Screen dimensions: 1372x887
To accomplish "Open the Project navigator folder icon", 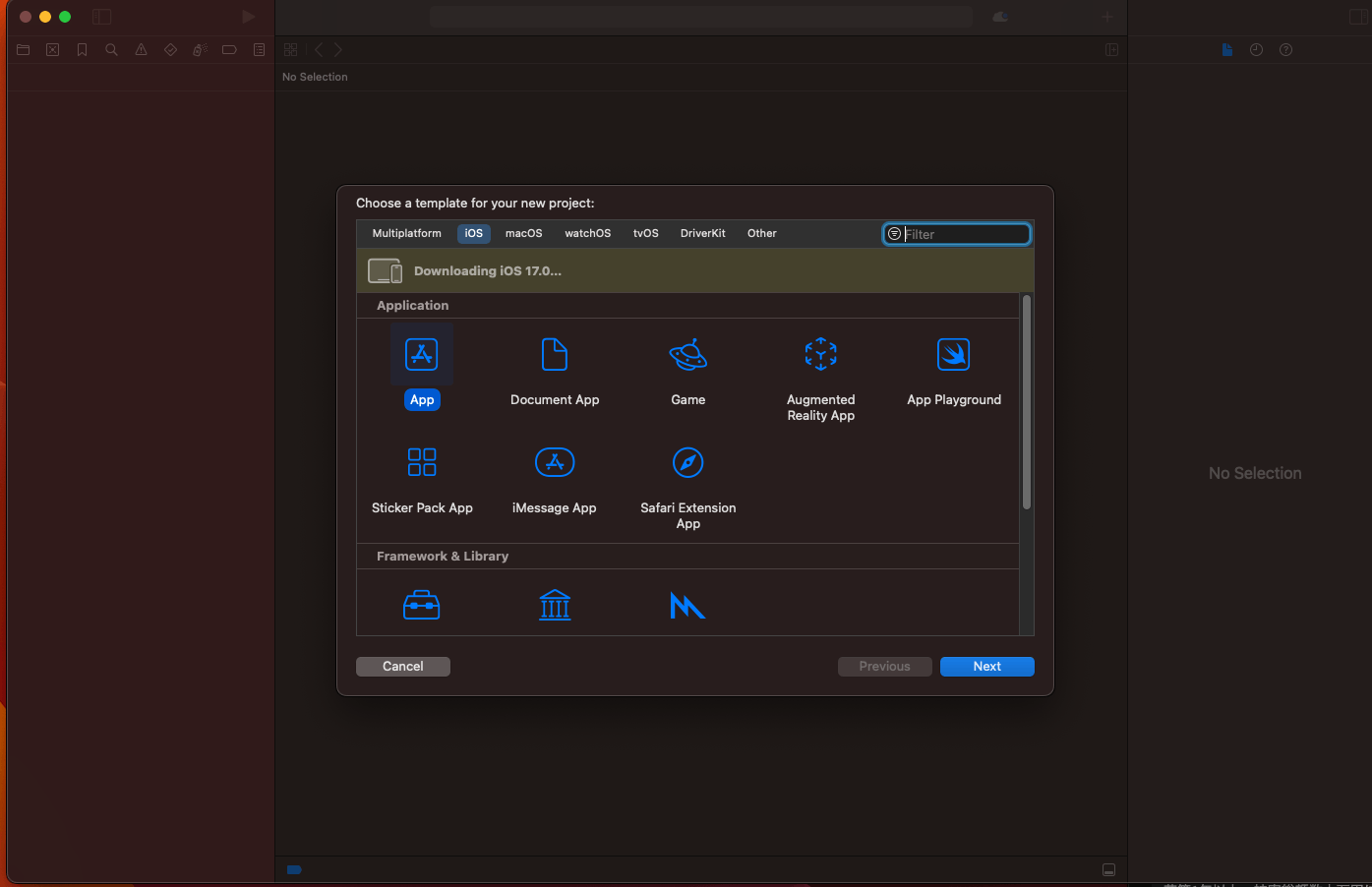I will click(x=24, y=50).
